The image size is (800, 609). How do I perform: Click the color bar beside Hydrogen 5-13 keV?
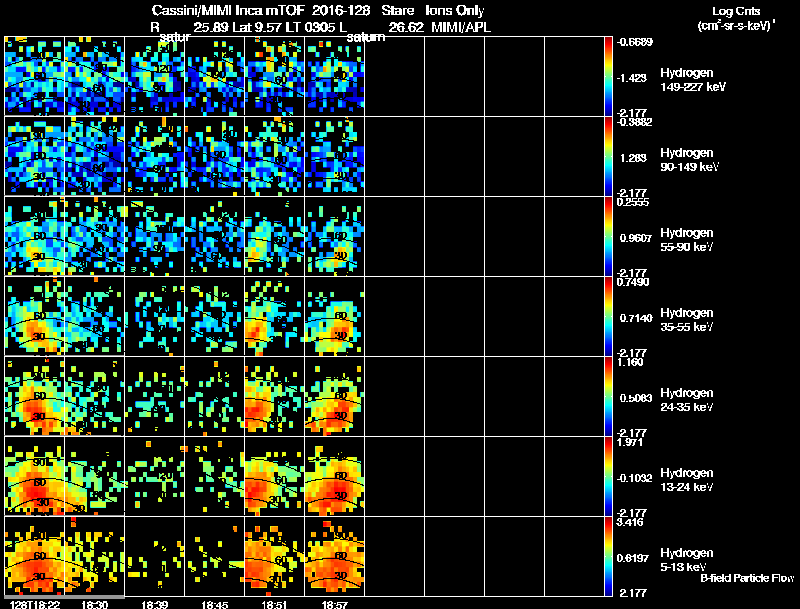(608, 556)
